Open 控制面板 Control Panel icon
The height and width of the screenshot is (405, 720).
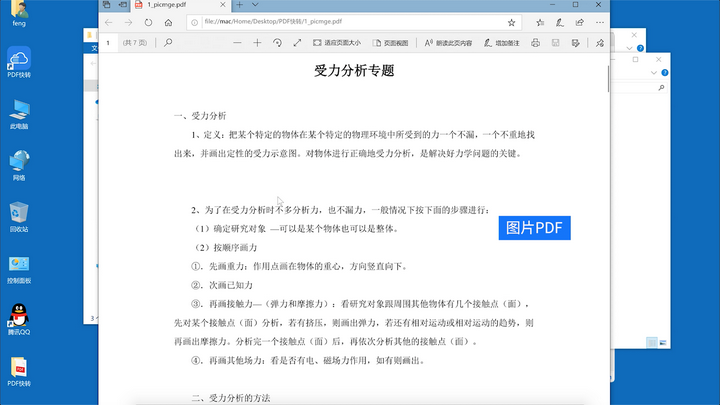click(x=19, y=270)
